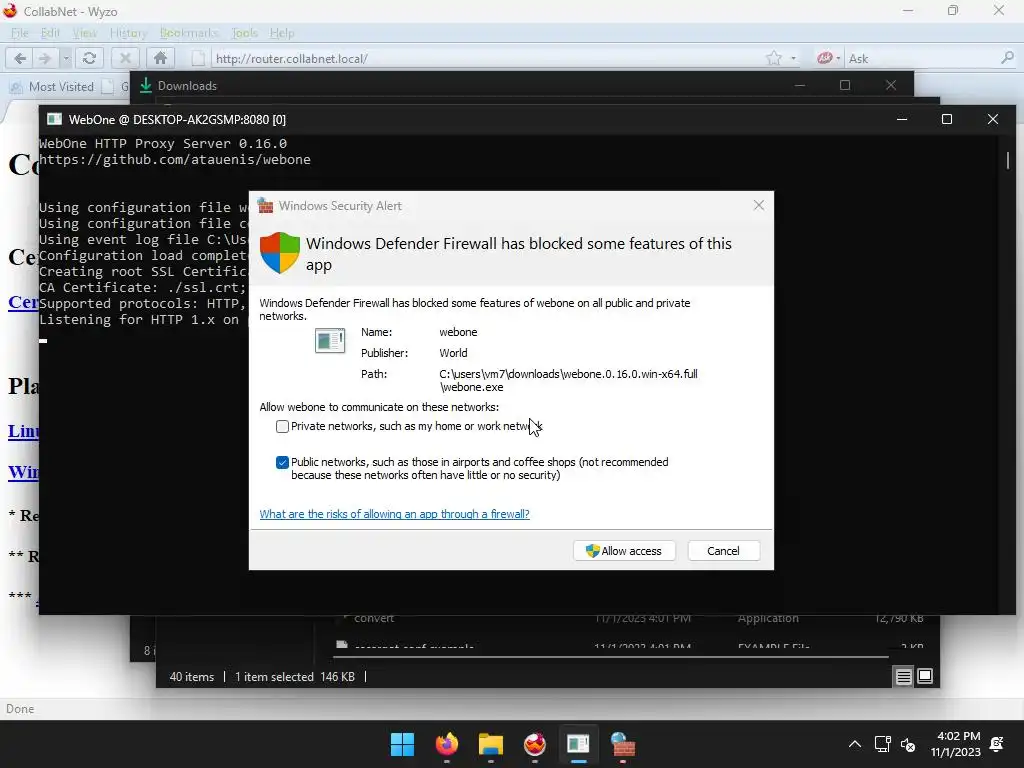
Task: Click the router.collabnet.local address bar
Action: (483, 58)
